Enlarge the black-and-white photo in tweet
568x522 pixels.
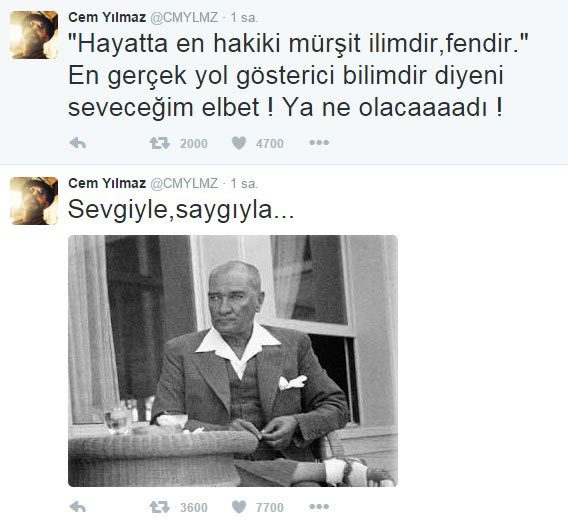233,361
